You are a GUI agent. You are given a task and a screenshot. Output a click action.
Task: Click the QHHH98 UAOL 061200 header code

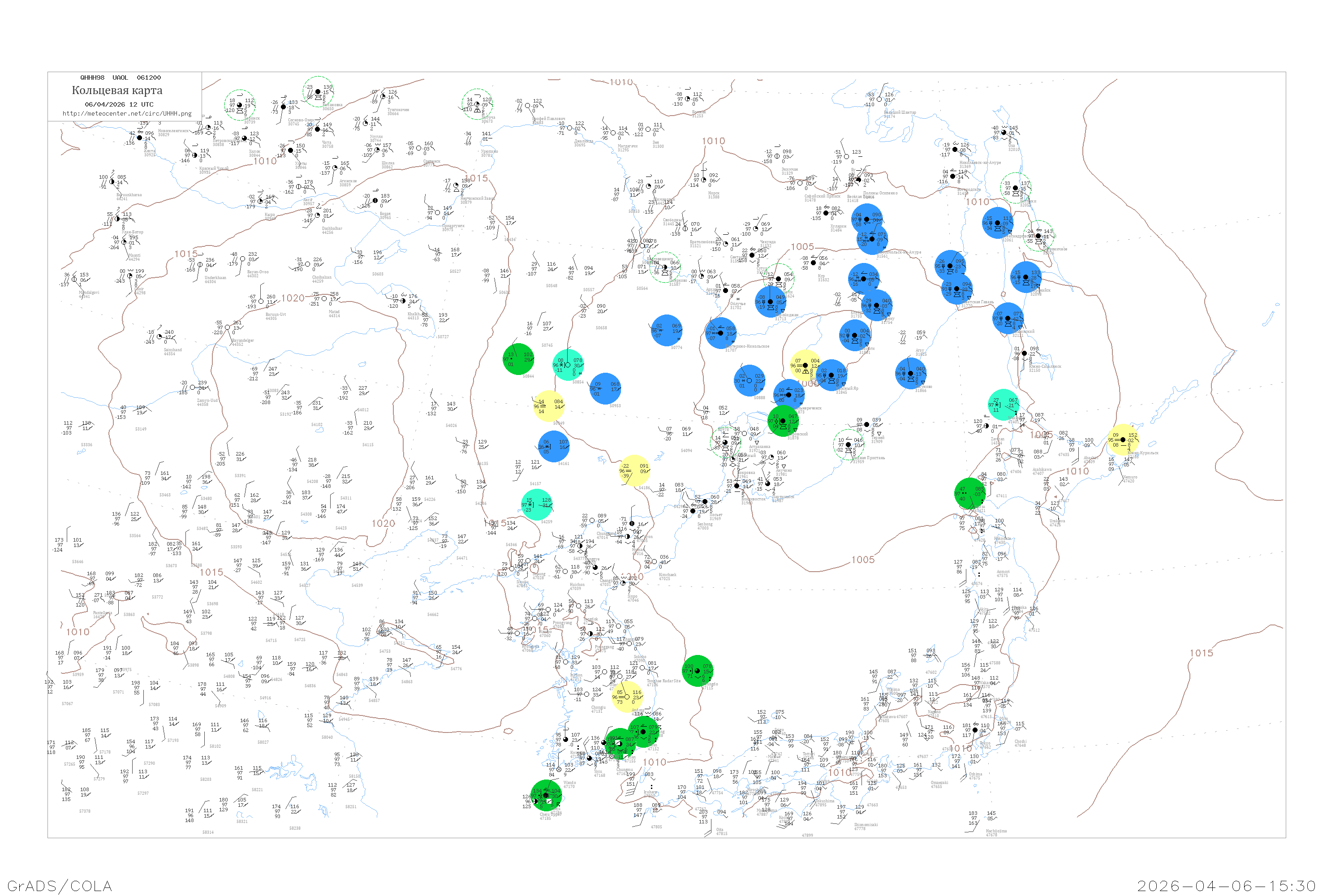pos(121,78)
